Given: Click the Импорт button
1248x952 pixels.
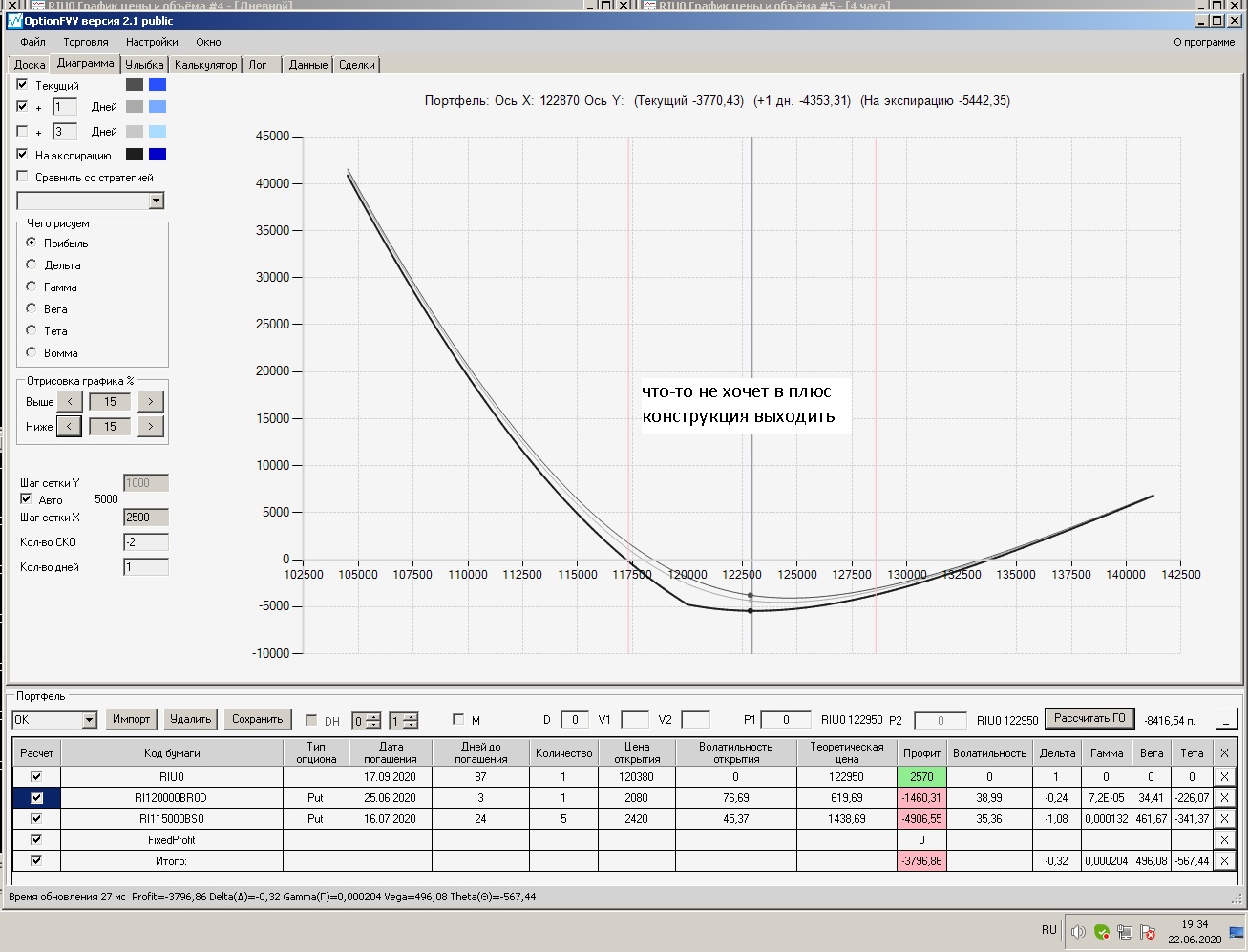Looking at the screenshot, I should tap(131, 719).
